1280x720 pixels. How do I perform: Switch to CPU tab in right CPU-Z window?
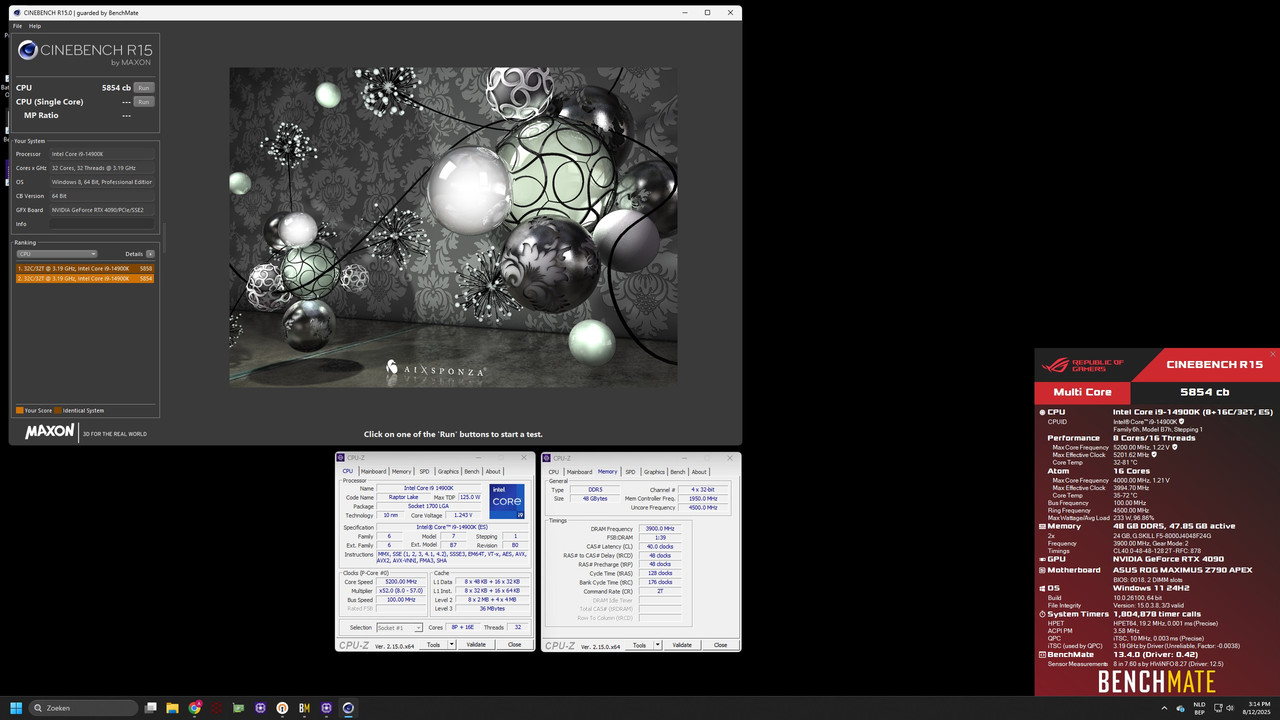click(554, 471)
